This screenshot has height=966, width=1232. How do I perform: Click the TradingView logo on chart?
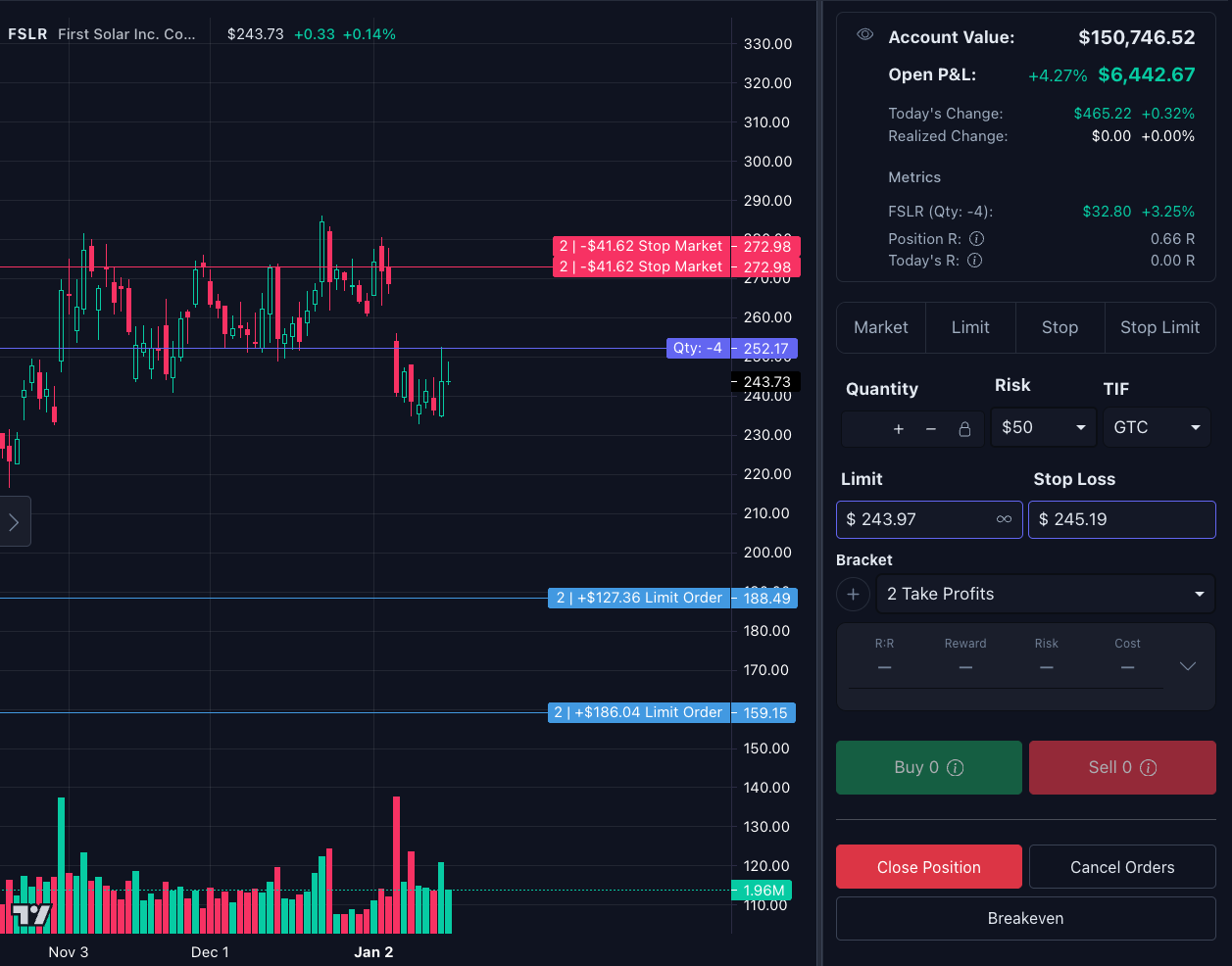pos(30,917)
